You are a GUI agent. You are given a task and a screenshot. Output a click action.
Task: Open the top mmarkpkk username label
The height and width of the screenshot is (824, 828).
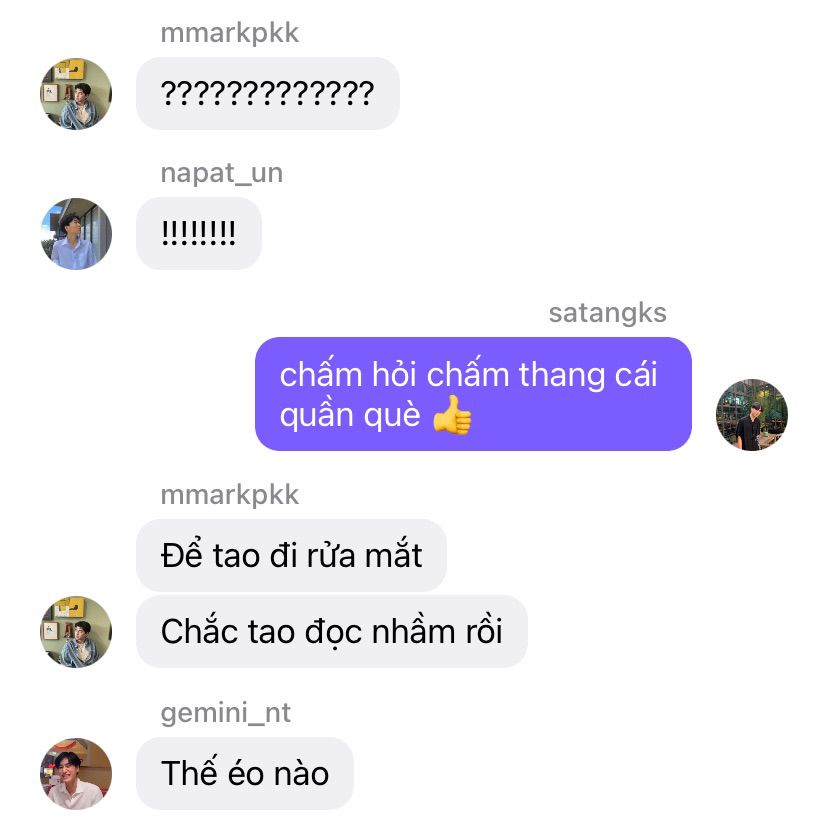230,33
